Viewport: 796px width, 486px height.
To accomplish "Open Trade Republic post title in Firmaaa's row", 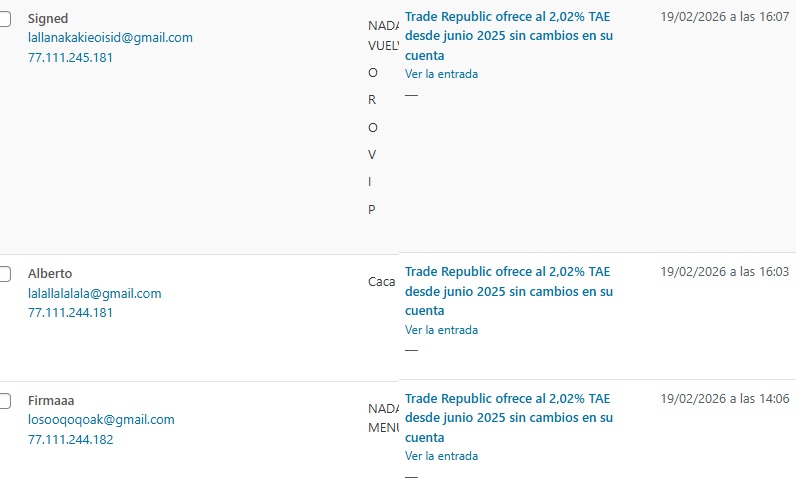I will 508,418.
